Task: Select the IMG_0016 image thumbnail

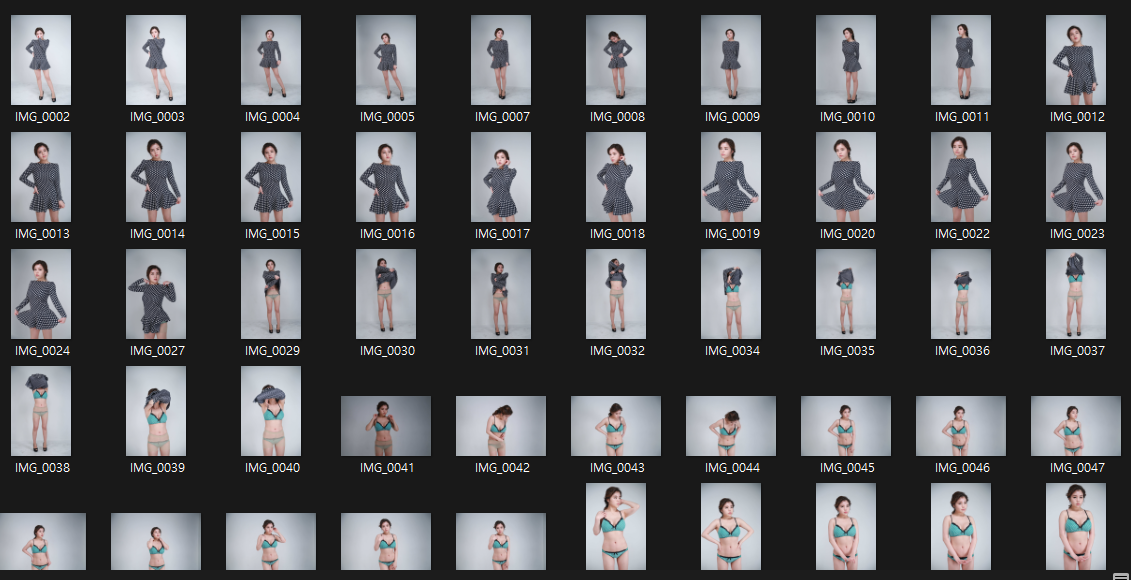Action: click(x=386, y=177)
